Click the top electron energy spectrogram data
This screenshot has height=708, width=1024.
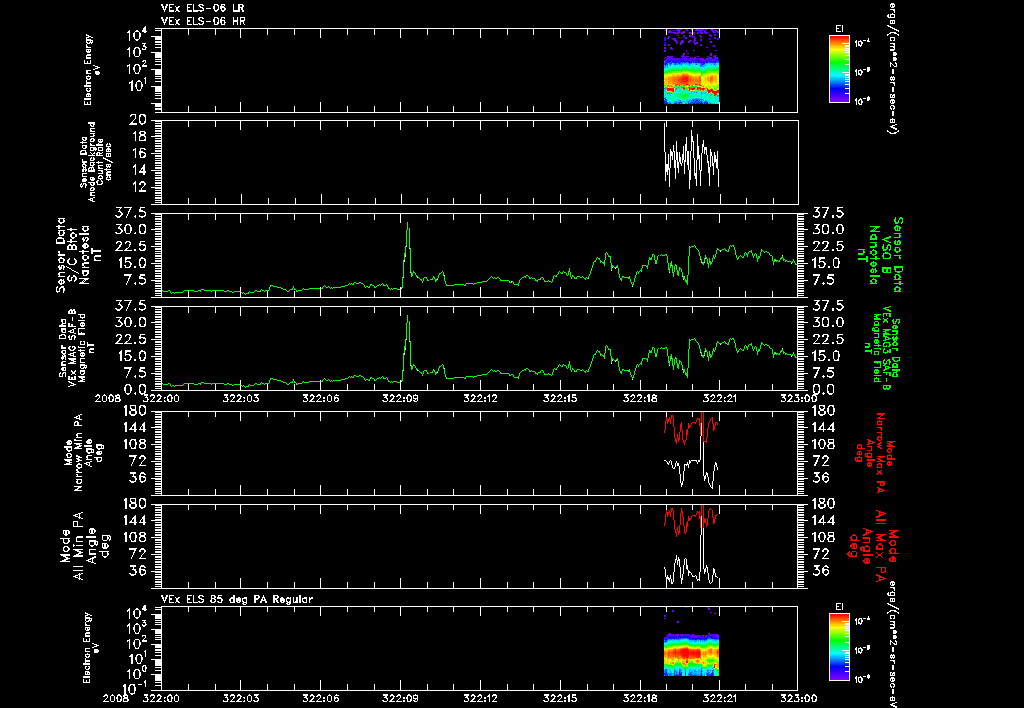[692, 67]
